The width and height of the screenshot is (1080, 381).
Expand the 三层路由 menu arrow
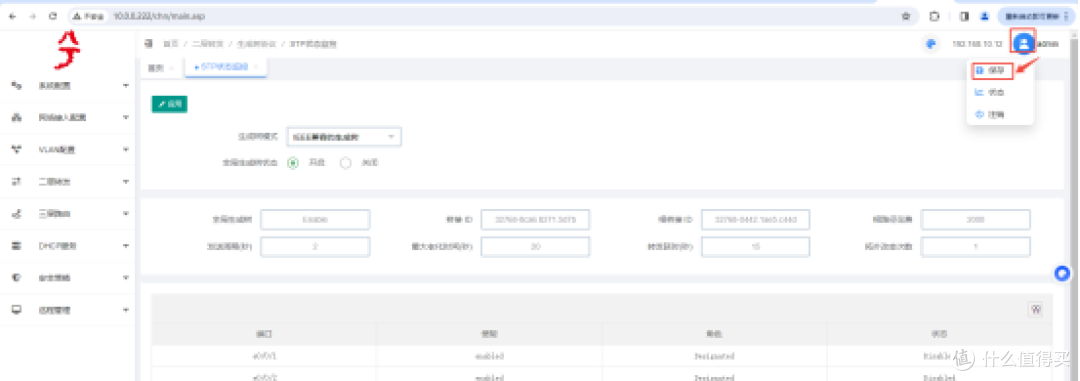tap(125, 214)
